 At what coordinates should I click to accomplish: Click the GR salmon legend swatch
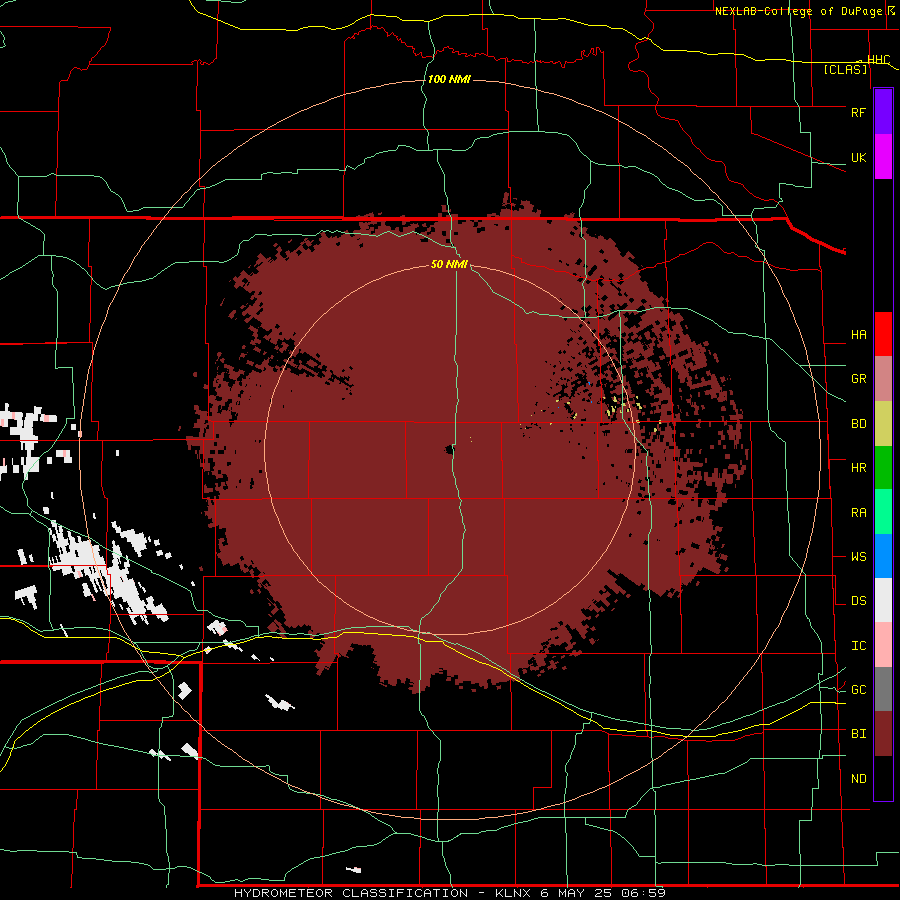(883, 379)
